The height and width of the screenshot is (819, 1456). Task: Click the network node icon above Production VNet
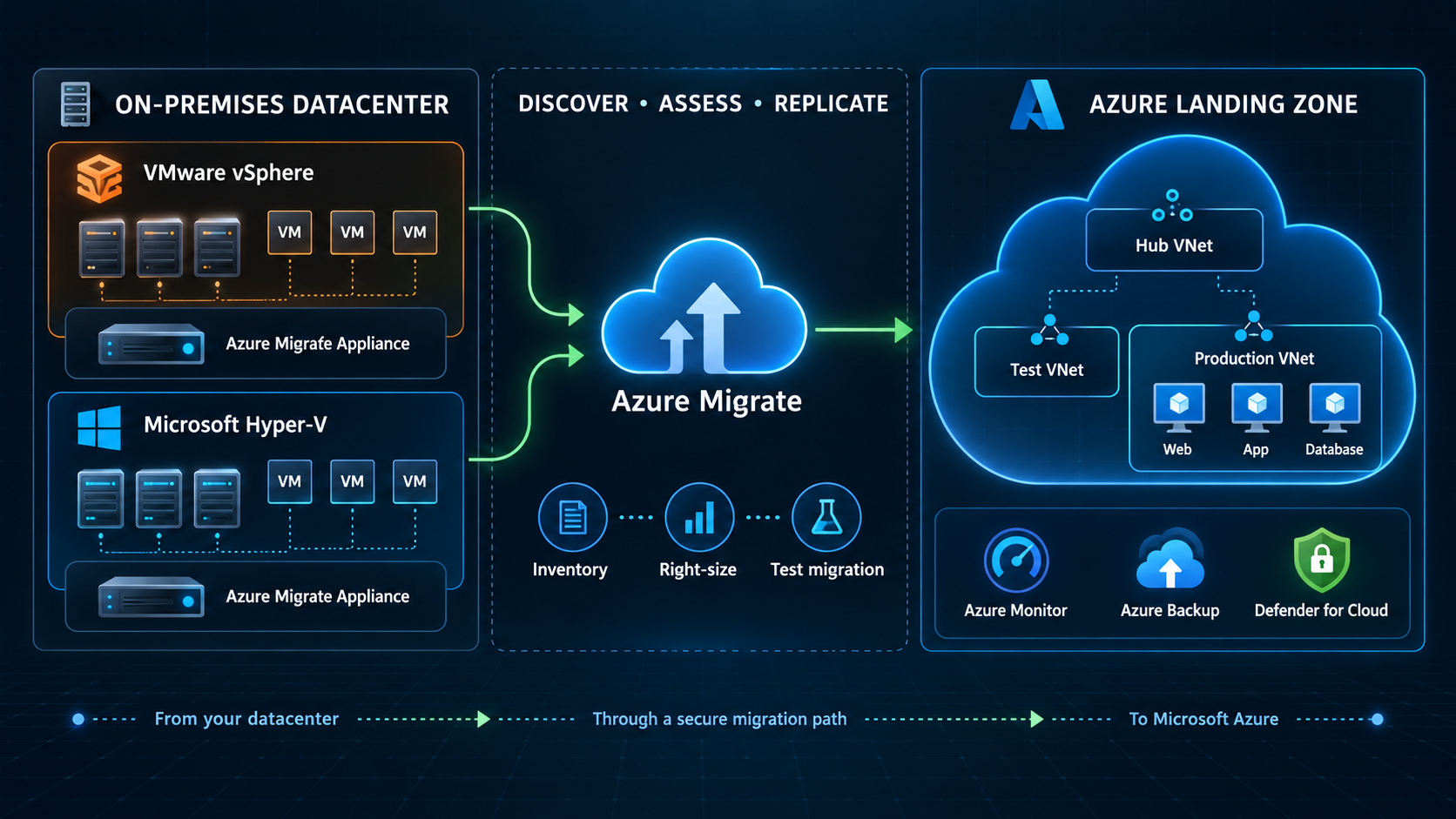click(1253, 327)
